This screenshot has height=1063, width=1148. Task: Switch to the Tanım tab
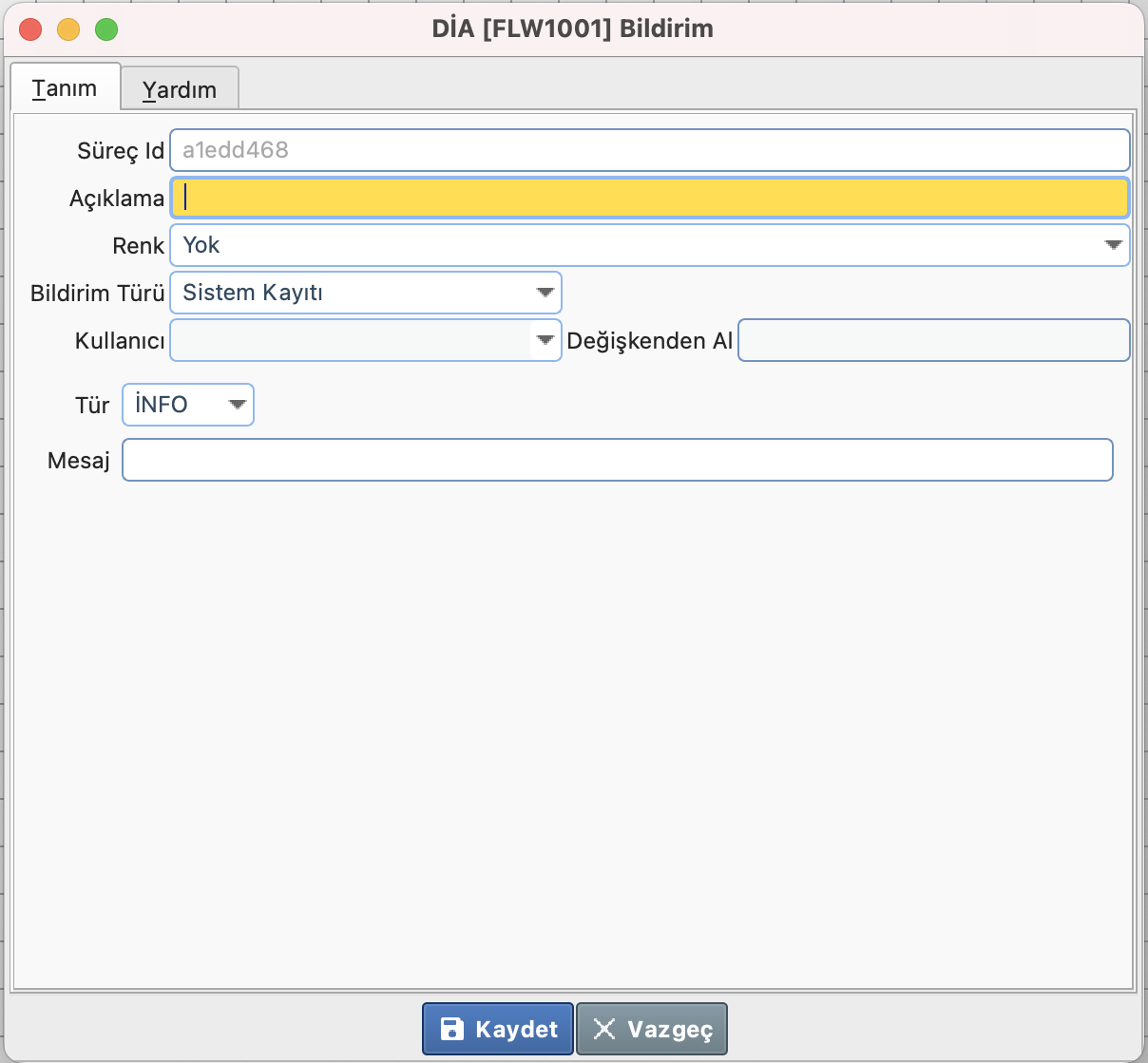coord(65,88)
